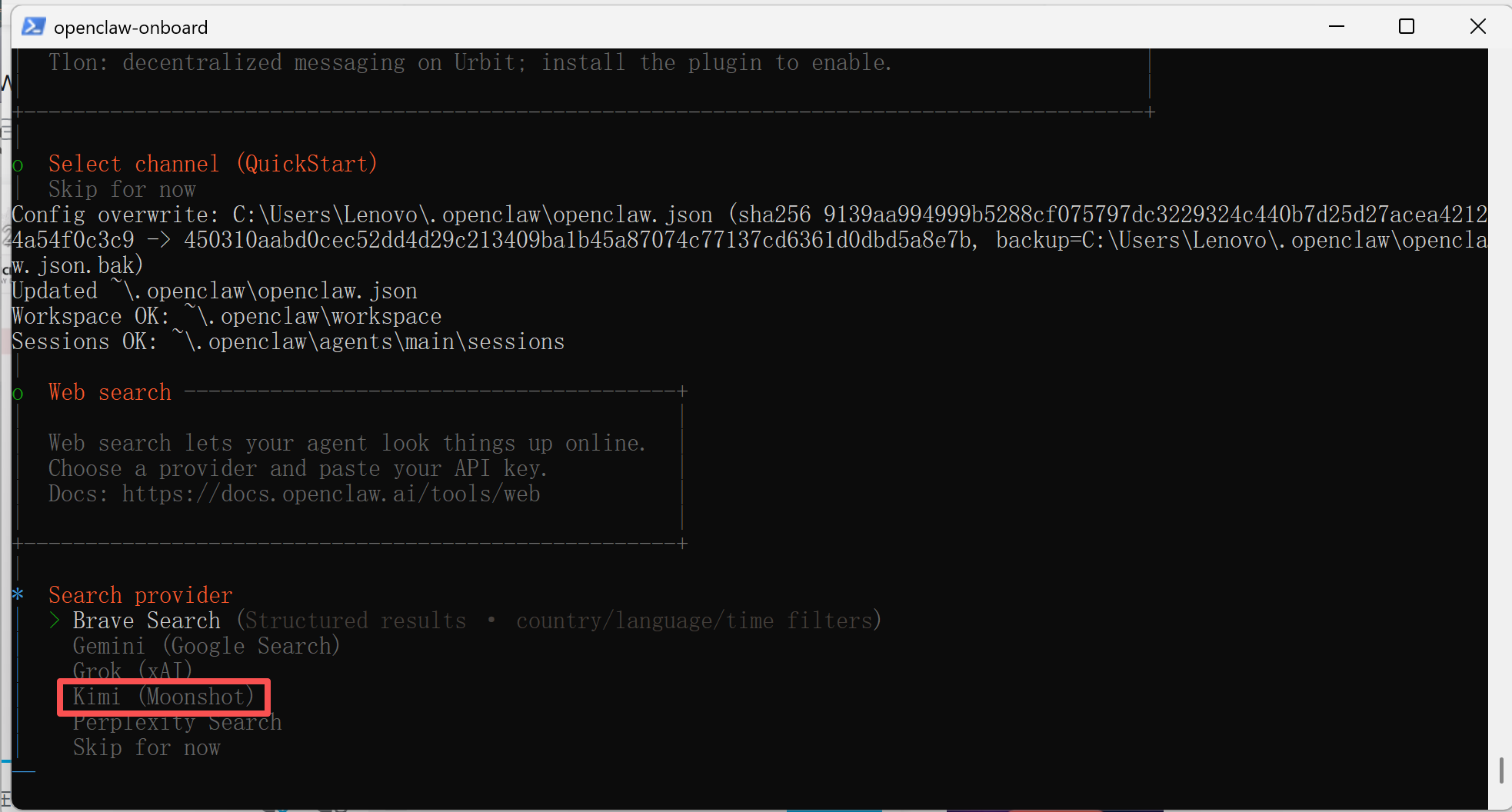Click the Config overwrite line

coord(750,240)
